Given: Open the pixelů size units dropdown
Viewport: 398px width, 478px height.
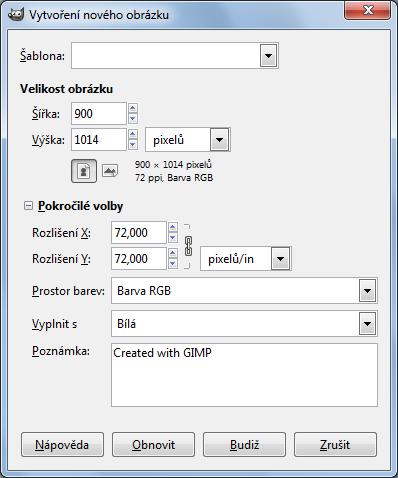Looking at the screenshot, I should click(220, 140).
